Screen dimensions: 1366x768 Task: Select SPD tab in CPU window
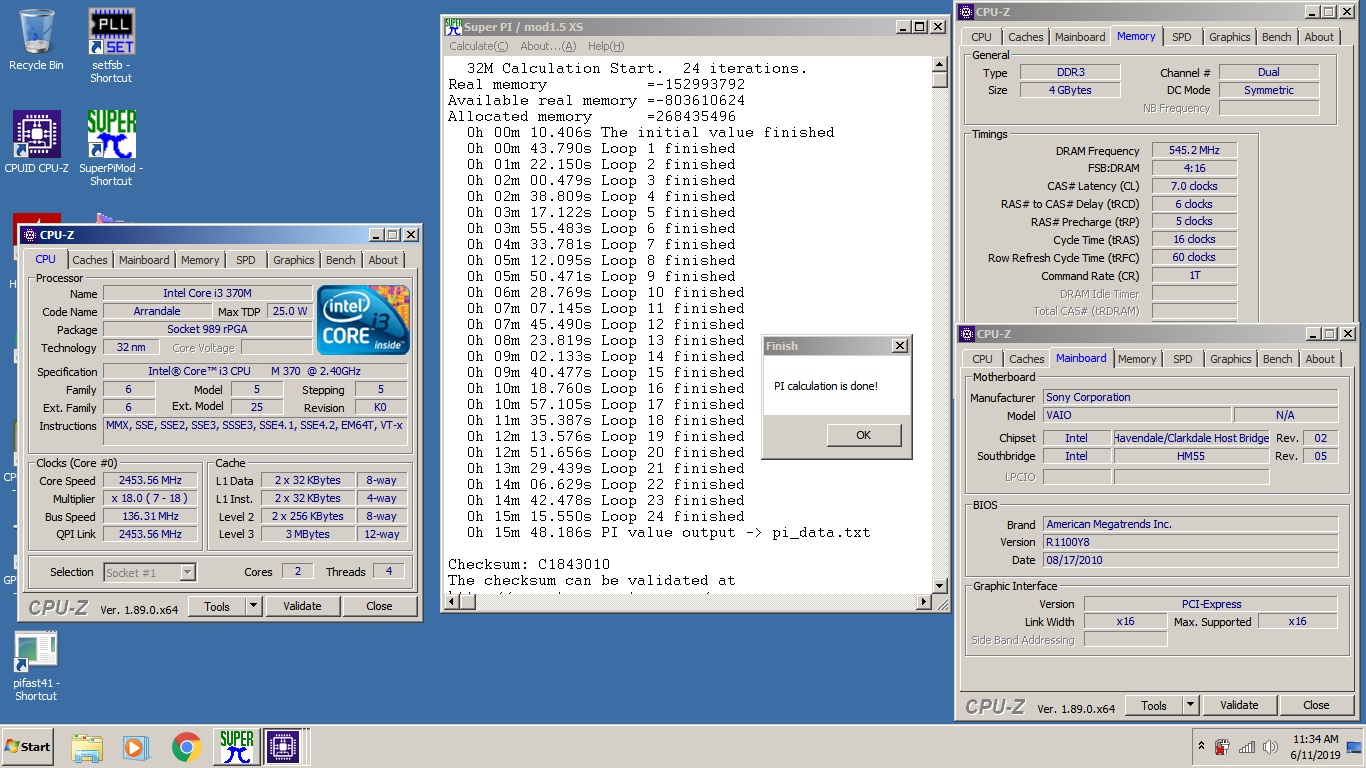246,260
